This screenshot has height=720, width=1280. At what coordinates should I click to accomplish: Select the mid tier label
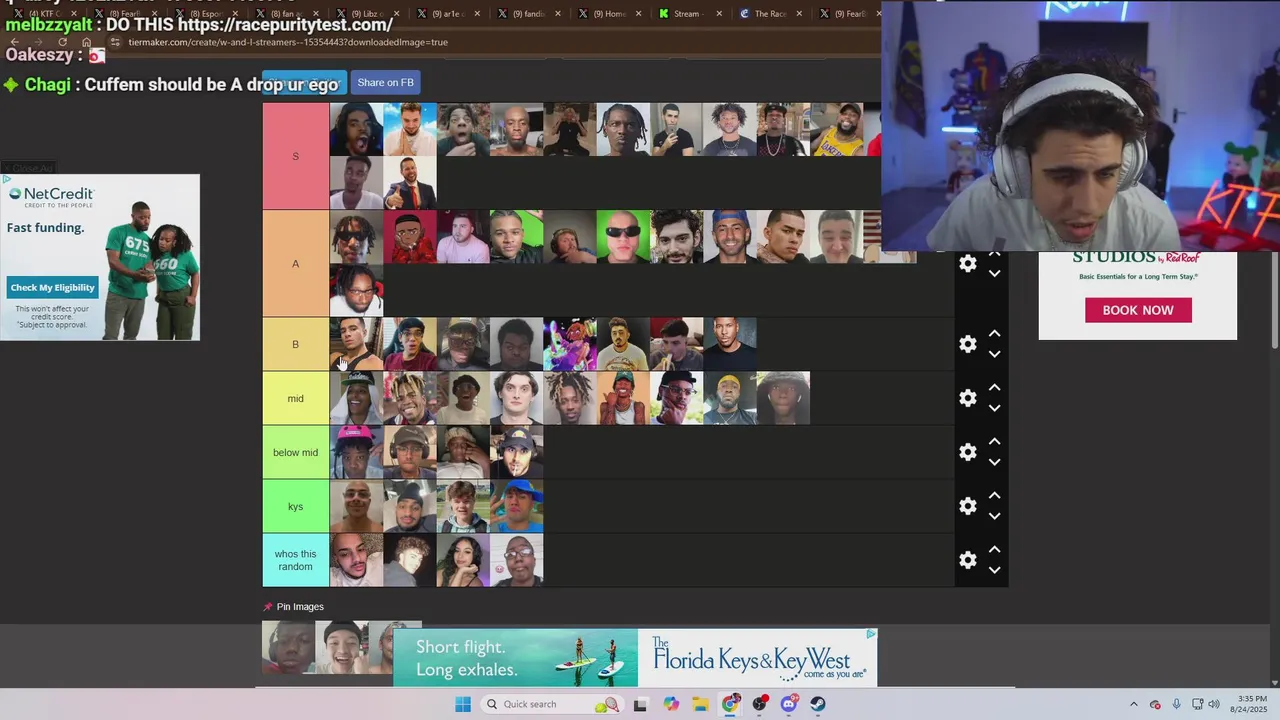click(295, 398)
